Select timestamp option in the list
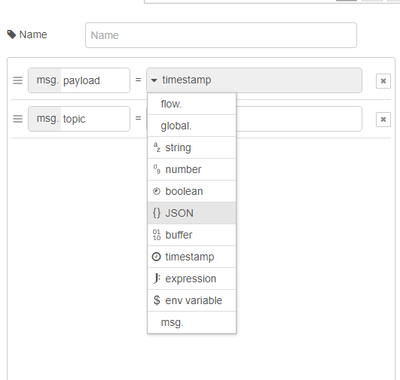Screen dimensions: 400x380 pyautogui.click(x=192, y=257)
